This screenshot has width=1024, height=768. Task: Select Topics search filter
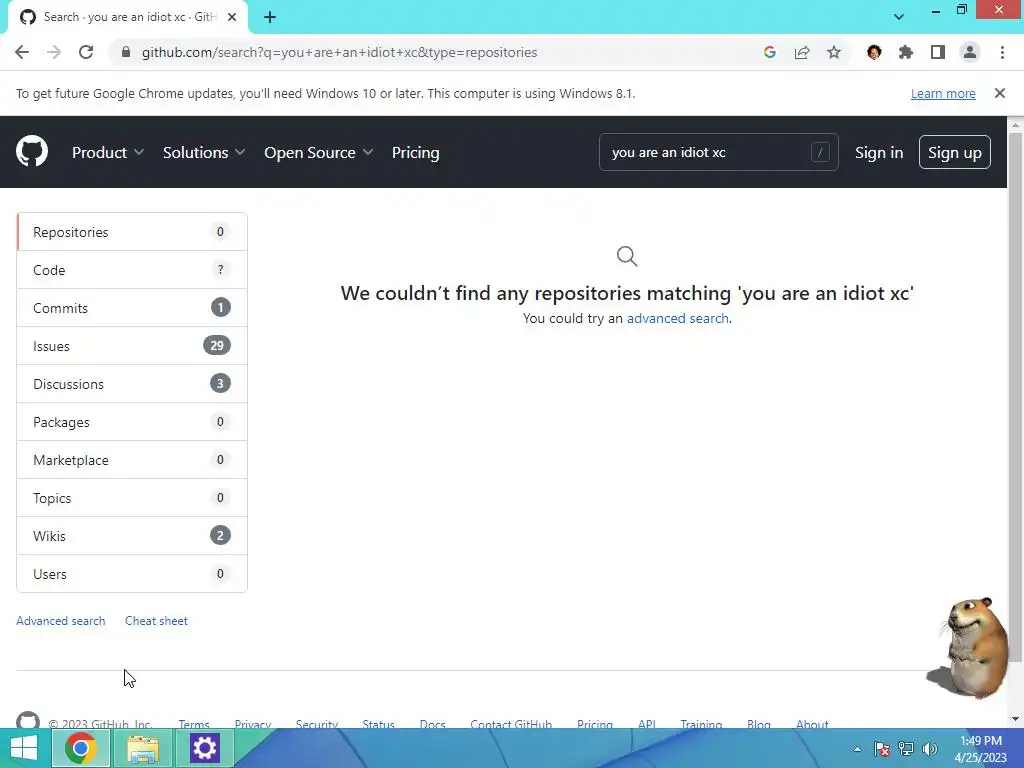pyautogui.click(x=132, y=498)
